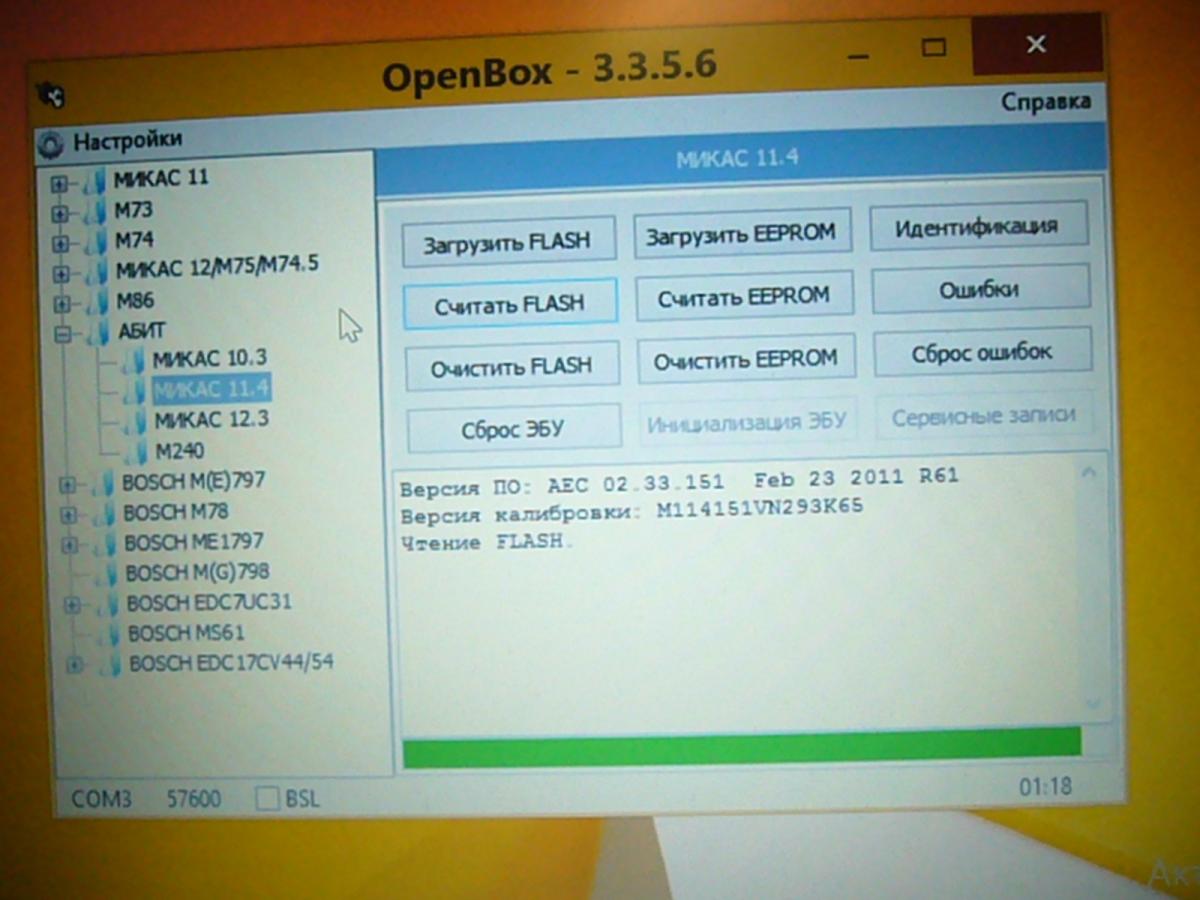The image size is (1200, 900).
Task: Click the Версия калибровки log line
Action: click(631, 509)
